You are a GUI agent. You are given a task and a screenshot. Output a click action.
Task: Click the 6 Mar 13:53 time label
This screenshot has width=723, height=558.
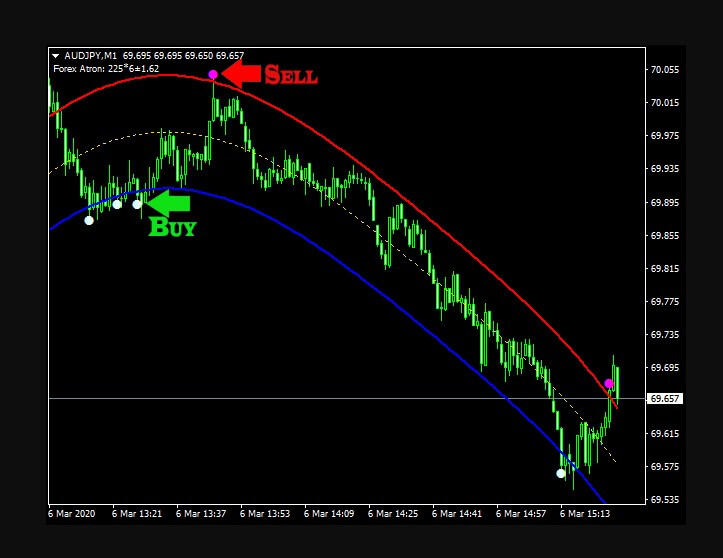(x=265, y=514)
